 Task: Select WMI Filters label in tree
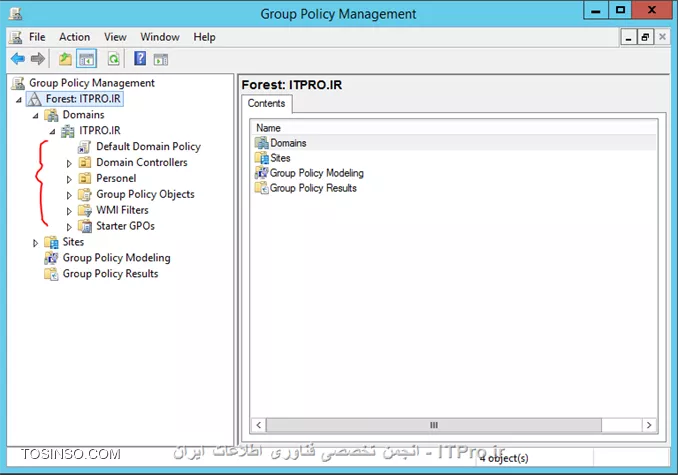pyautogui.click(x=122, y=210)
